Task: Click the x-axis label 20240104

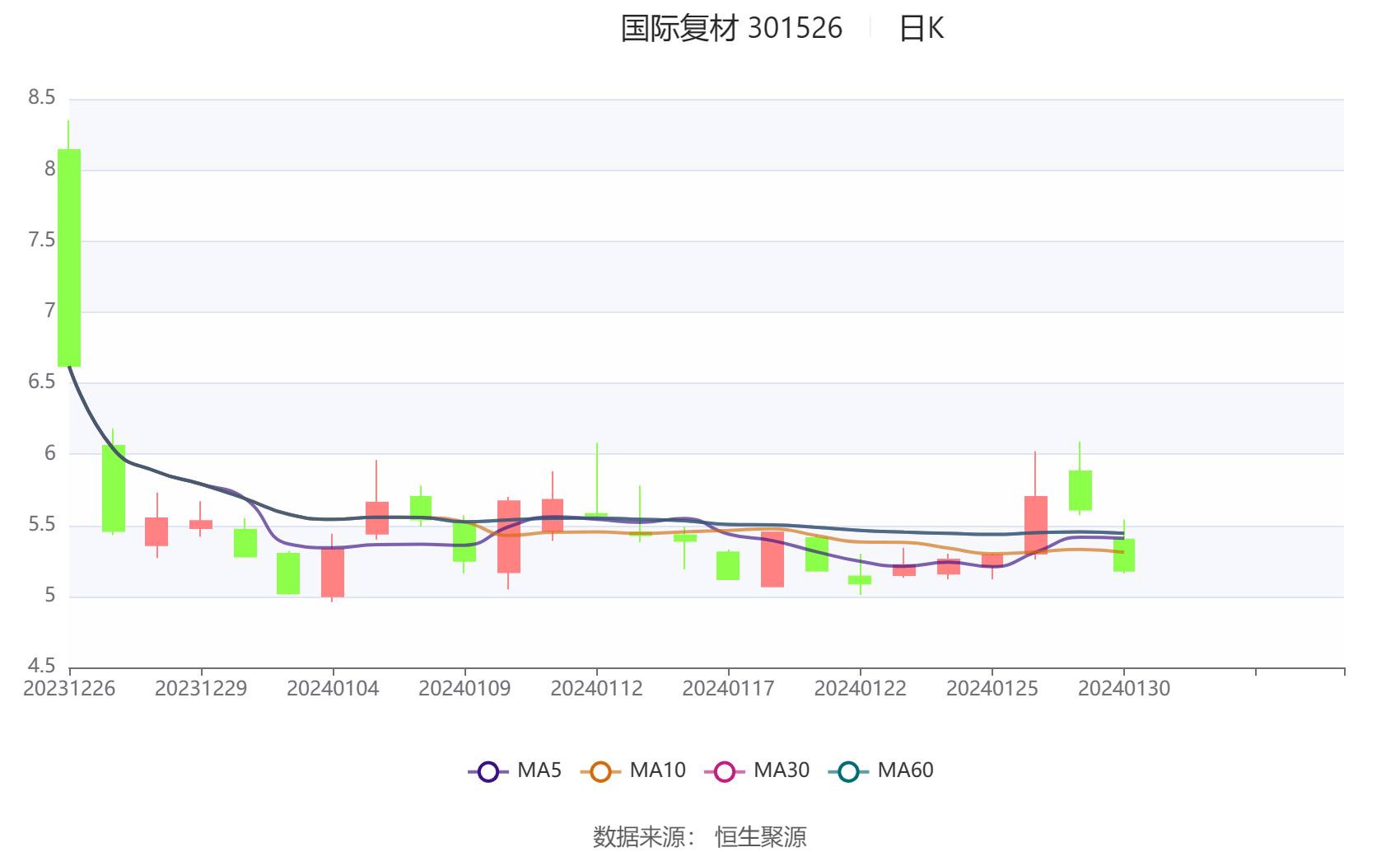Action: [x=333, y=689]
